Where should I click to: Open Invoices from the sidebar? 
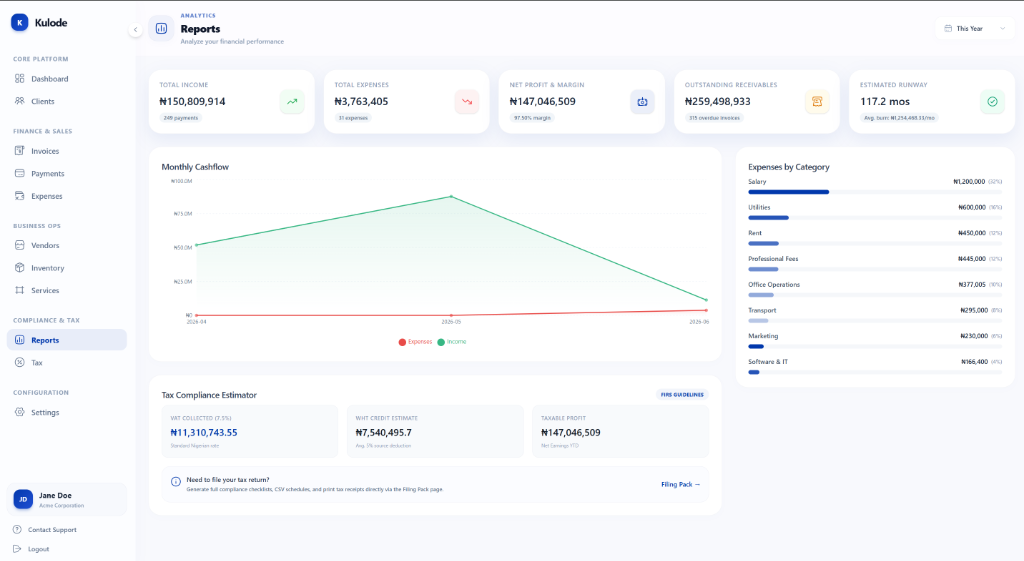point(45,151)
